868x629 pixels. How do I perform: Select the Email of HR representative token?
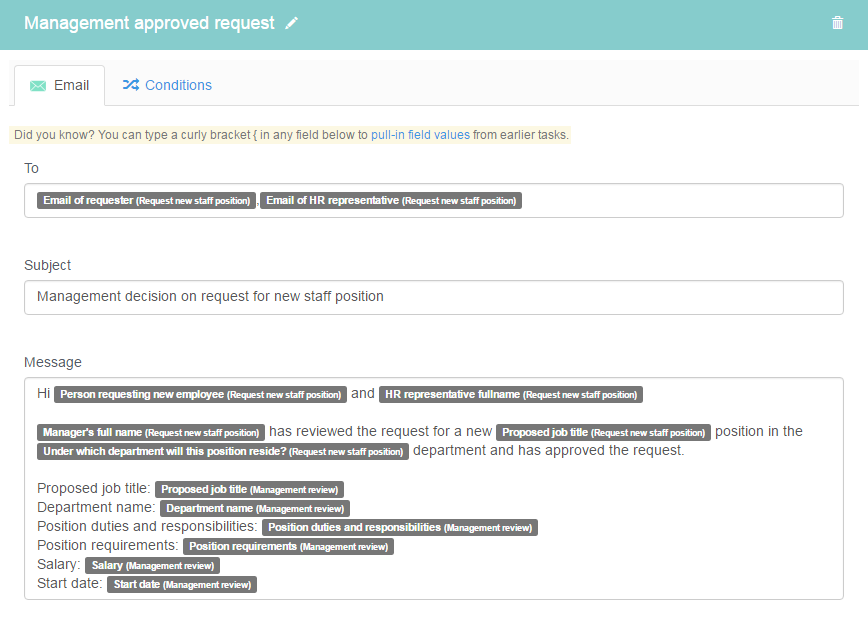point(391,200)
